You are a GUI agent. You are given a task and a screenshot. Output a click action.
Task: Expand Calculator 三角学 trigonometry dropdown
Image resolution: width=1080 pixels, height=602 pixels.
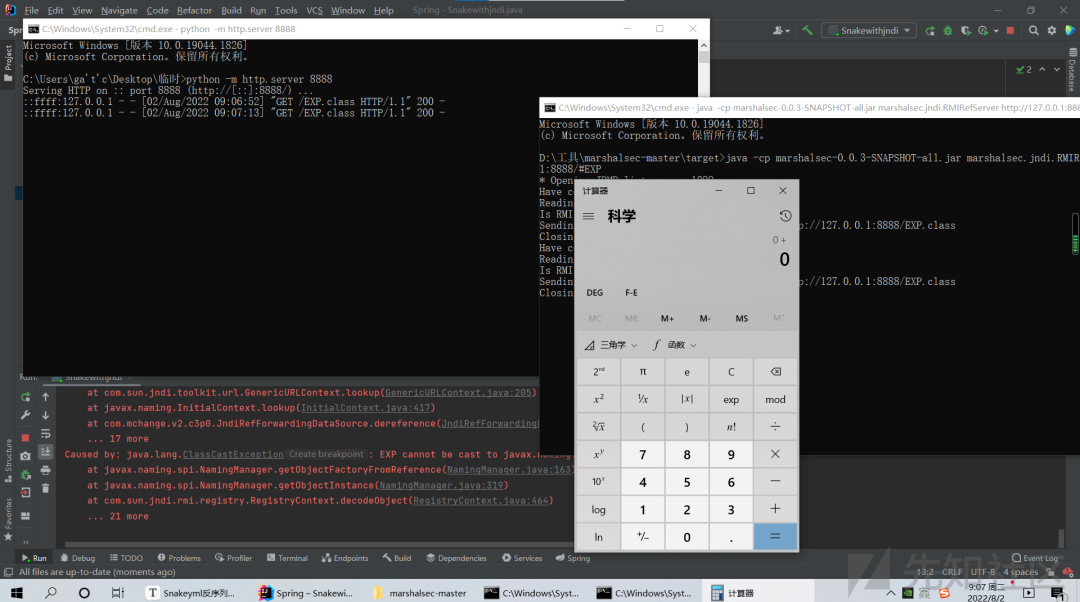611,345
